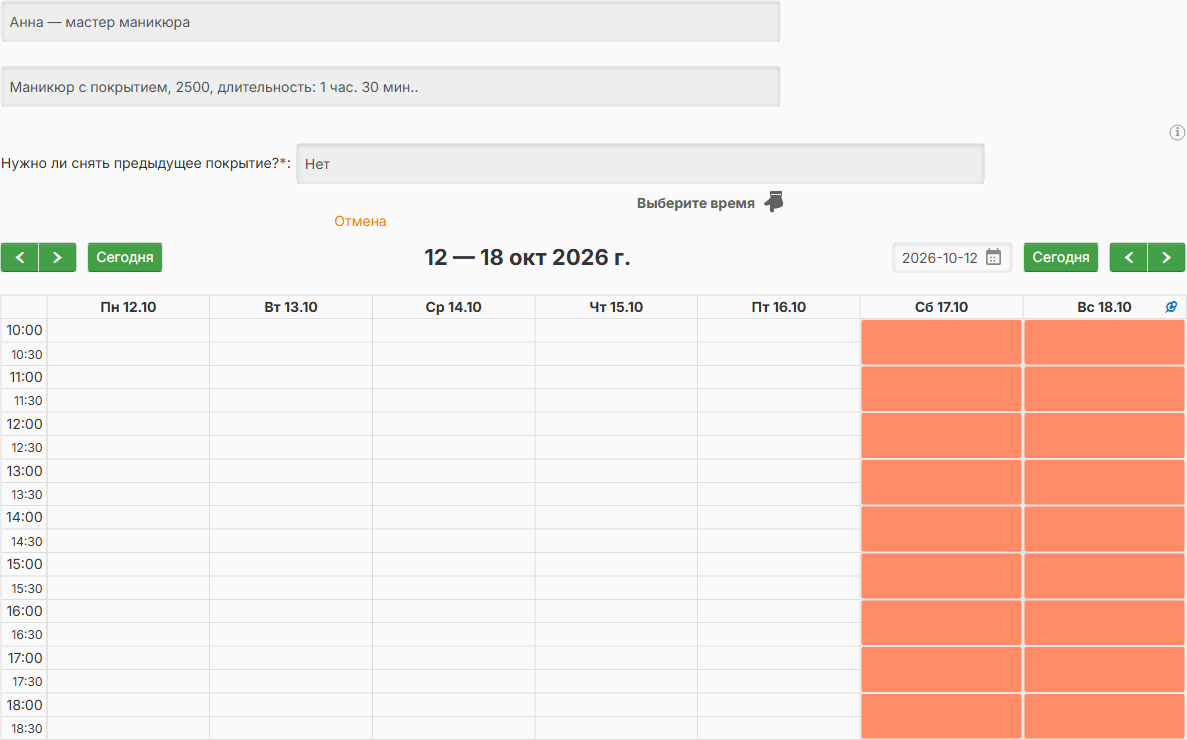Viewport: 1187px width, 740px height.
Task: Open the calendar picker icon in the date field
Action: (x=993, y=257)
